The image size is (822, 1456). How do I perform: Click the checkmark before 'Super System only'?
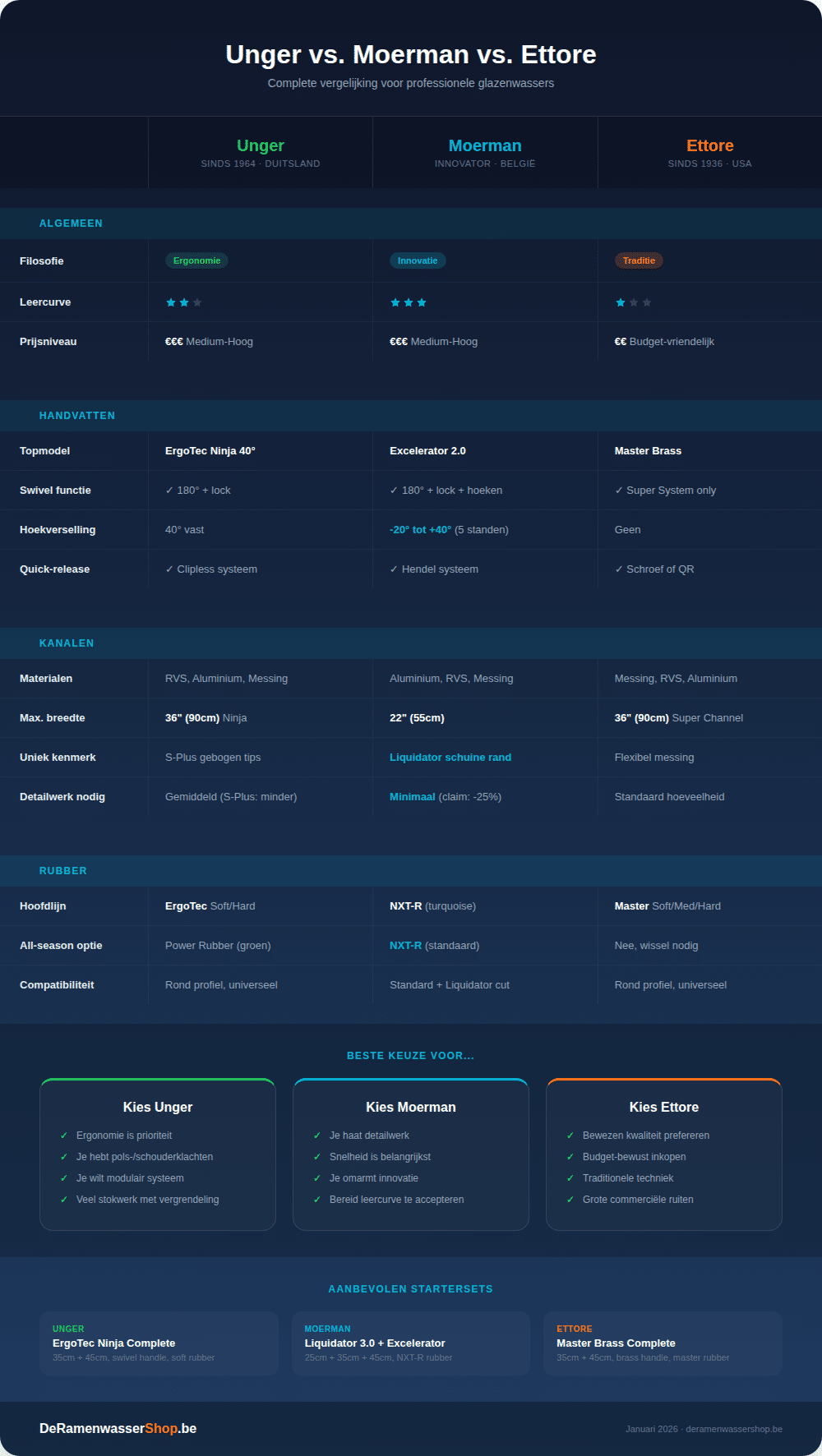pos(619,491)
